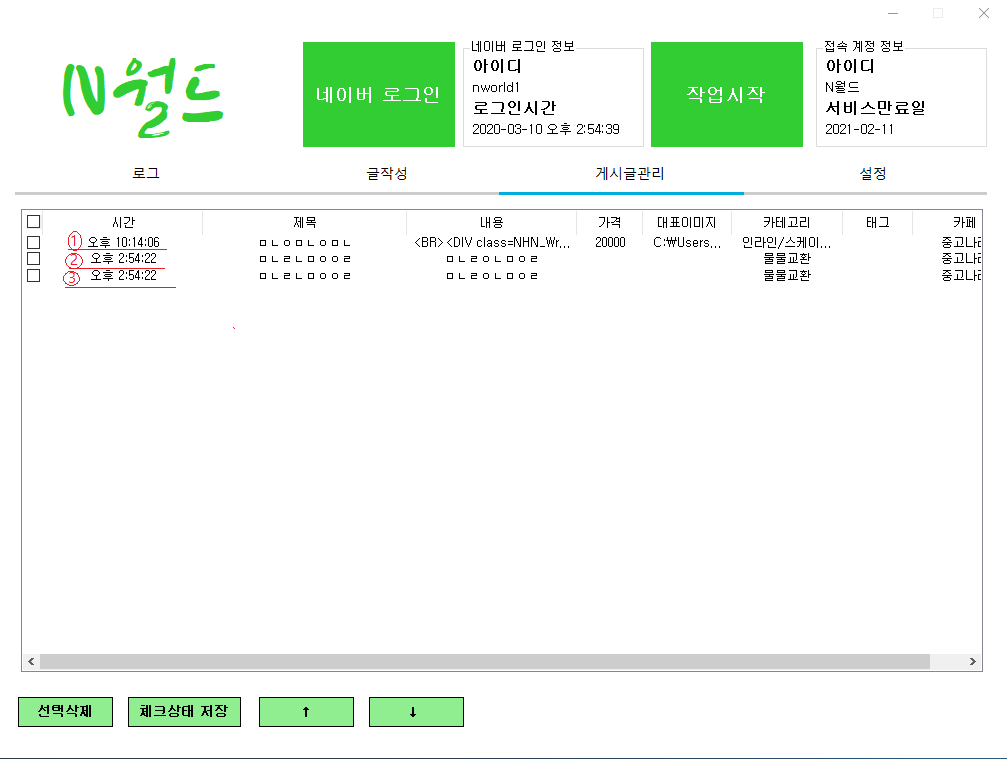Click the 태그 column header
This screenshot has width=1007, height=759.
click(x=877, y=222)
